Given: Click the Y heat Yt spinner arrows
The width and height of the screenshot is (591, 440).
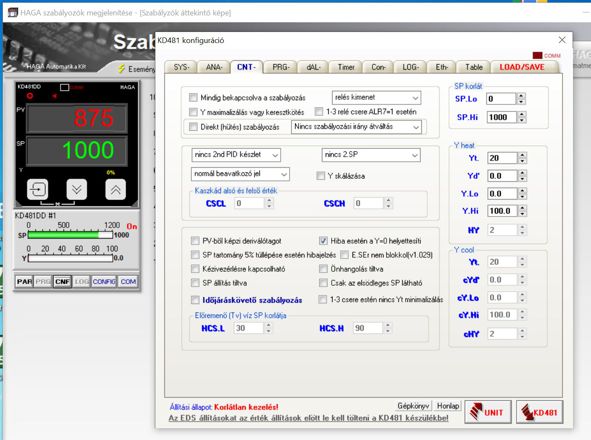Looking at the screenshot, I should point(522,158).
